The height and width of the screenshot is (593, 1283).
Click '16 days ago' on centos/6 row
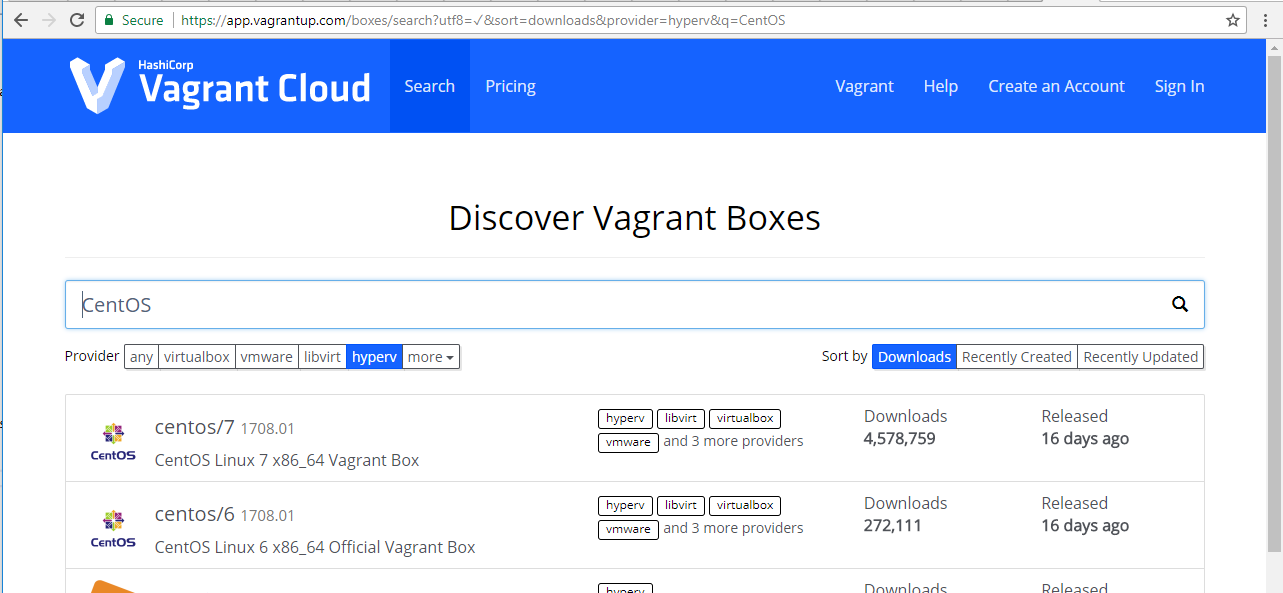point(1085,525)
